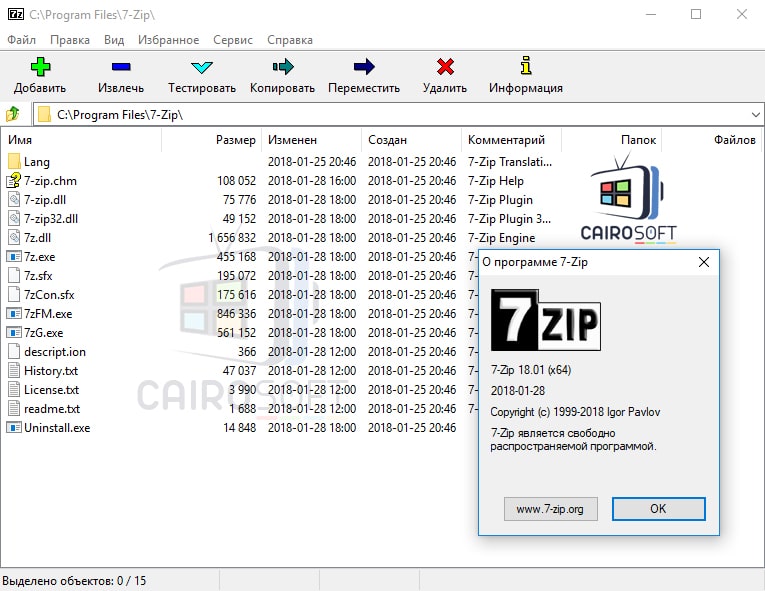This screenshot has width=765, height=591.
Task: Click the License.txt document icon
Action: pos(14,390)
